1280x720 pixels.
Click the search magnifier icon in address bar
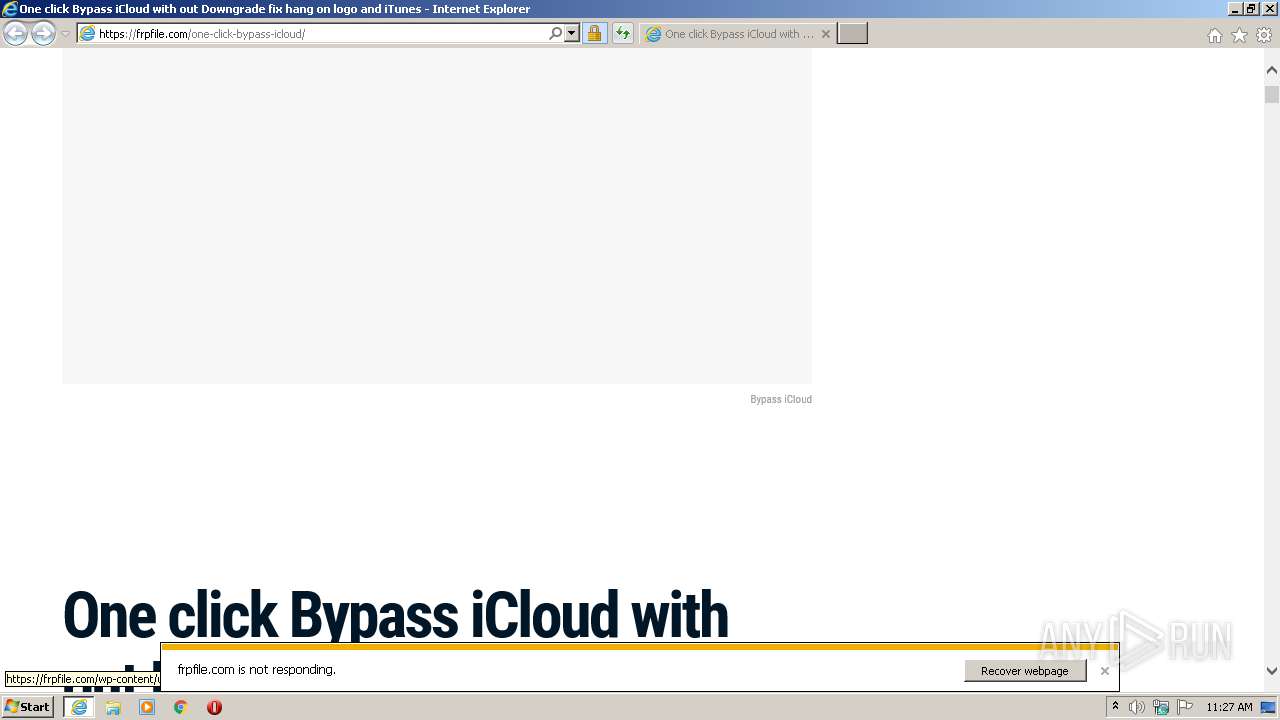coord(555,34)
